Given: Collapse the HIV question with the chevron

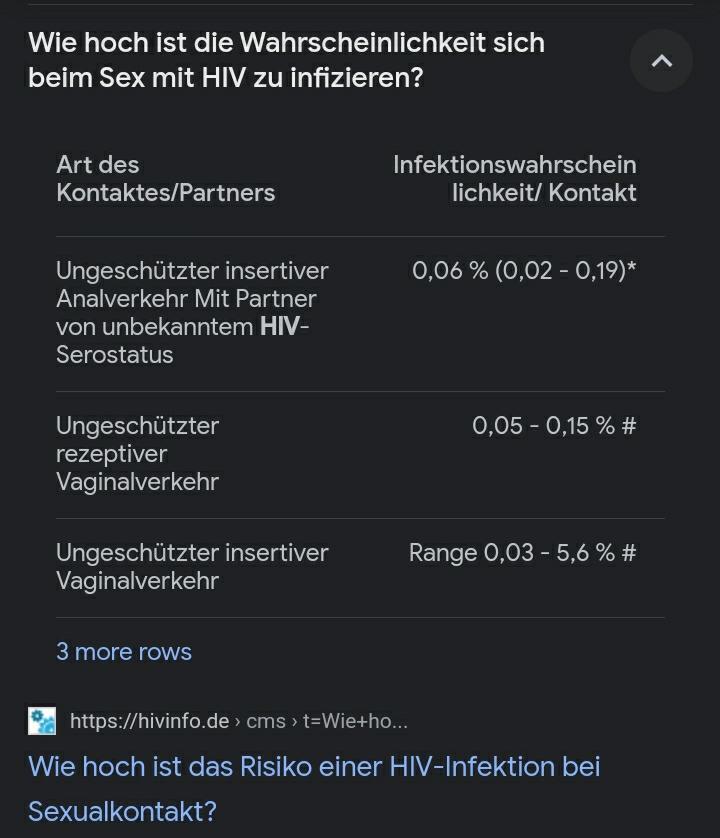Looking at the screenshot, I should [661, 61].
